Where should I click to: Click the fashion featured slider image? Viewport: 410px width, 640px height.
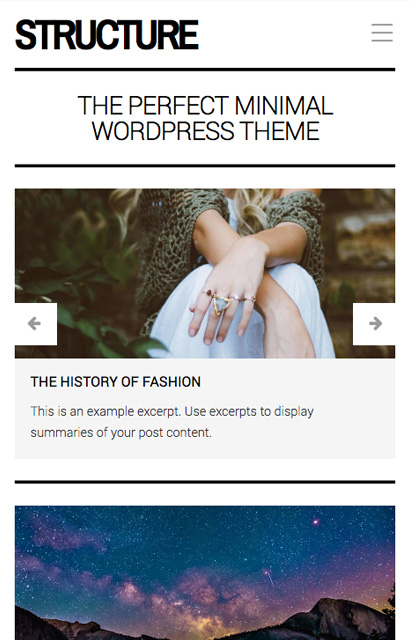(x=205, y=273)
